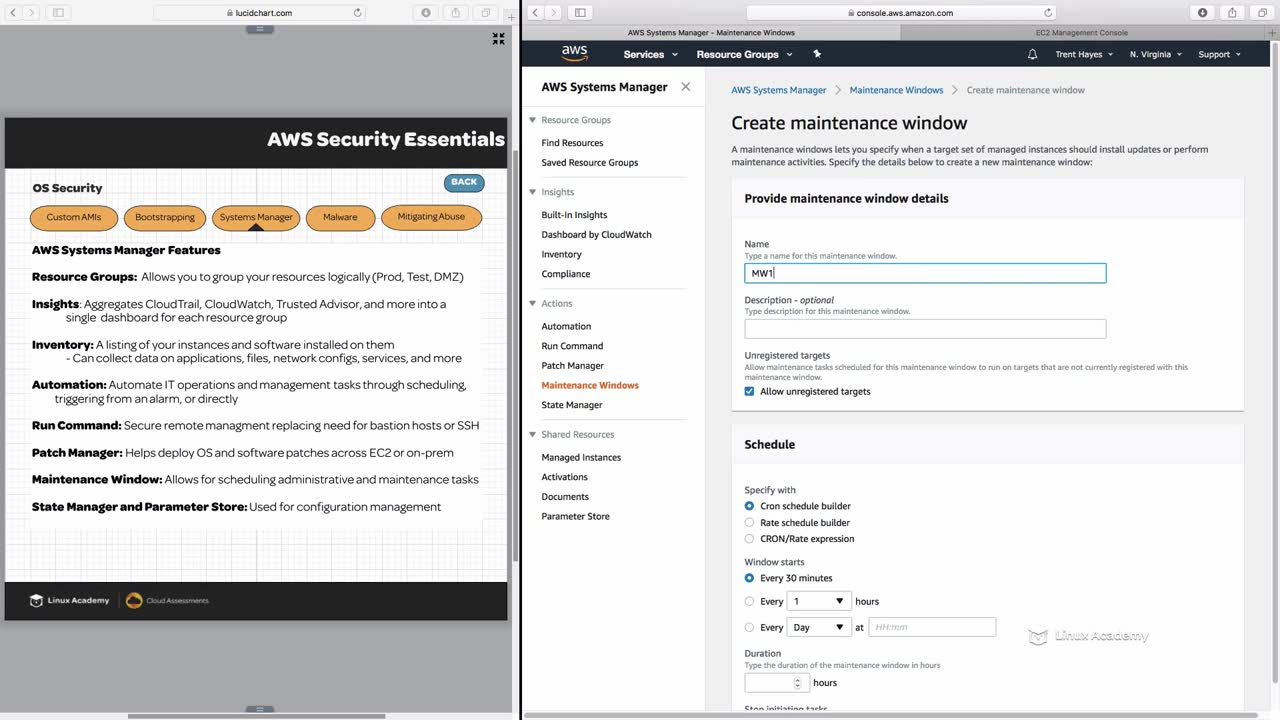Show the sidebar in the AWS console Safari window
The height and width of the screenshot is (720, 1280).
(x=580, y=13)
